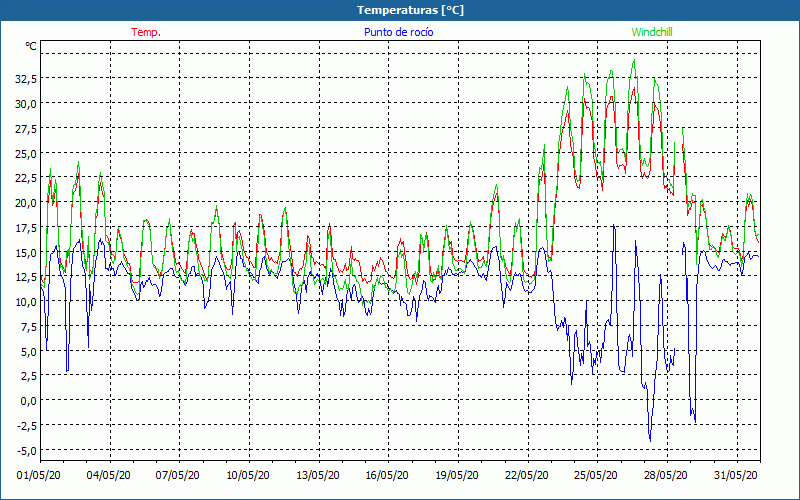Click the 5,0 y-axis value
The image size is (800, 500).
pyautogui.click(x=28, y=351)
